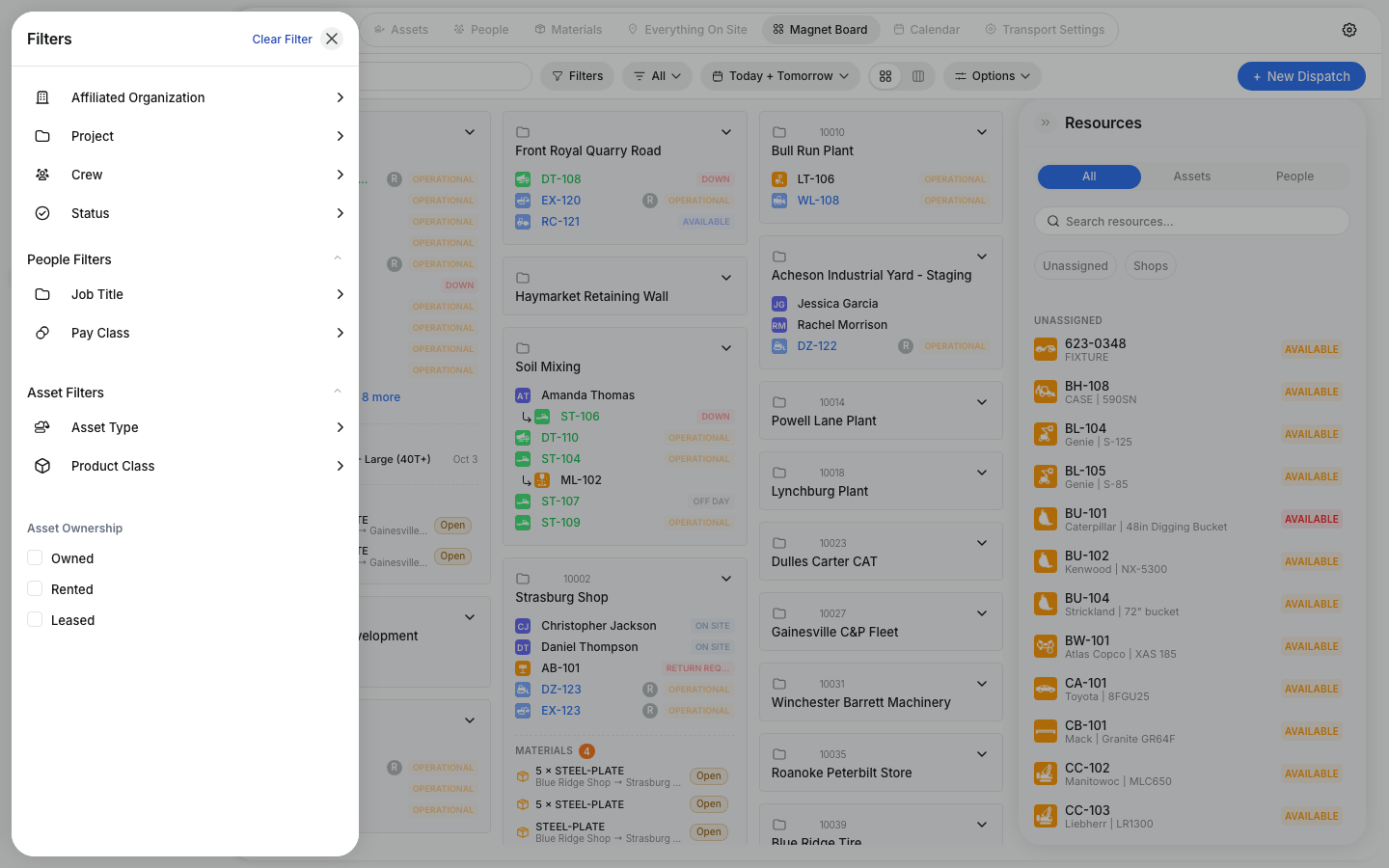
Task: Open the Everything On Site tab
Action: tap(687, 30)
